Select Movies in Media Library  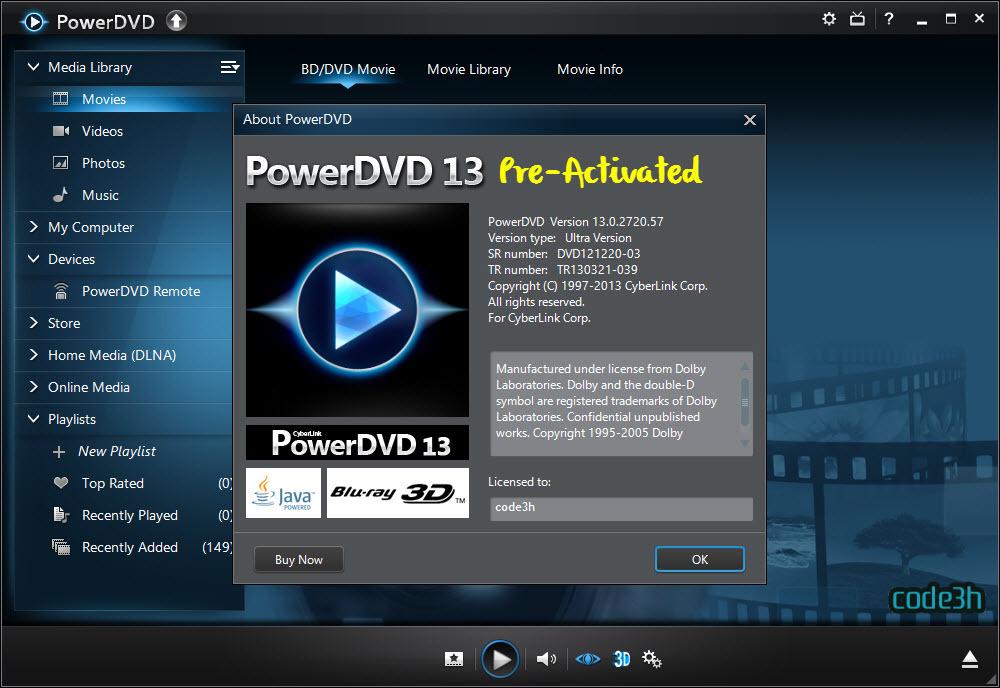(104, 99)
